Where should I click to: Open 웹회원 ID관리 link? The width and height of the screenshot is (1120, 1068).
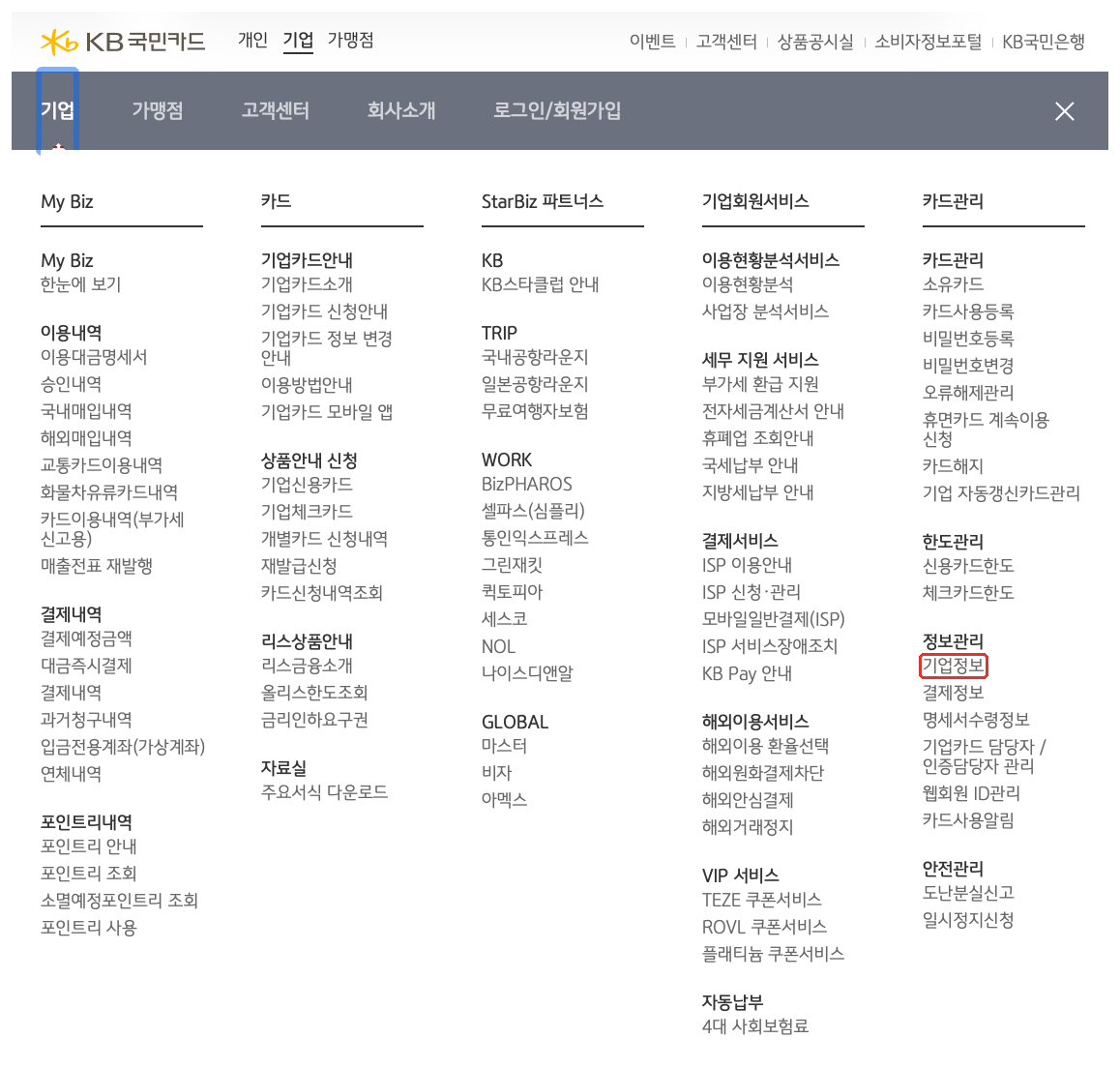point(971,793)
